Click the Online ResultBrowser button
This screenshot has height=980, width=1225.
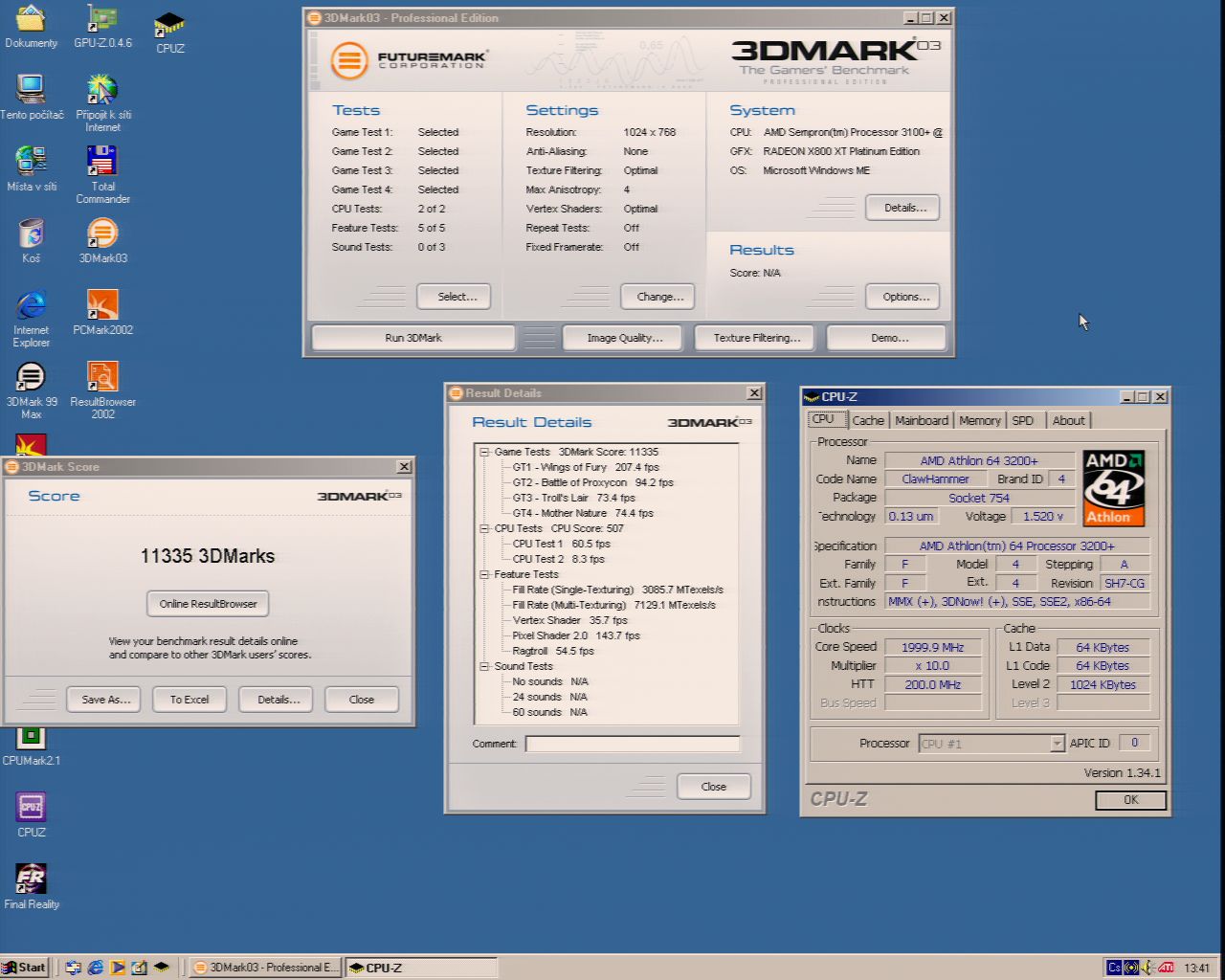coord(208,604)
